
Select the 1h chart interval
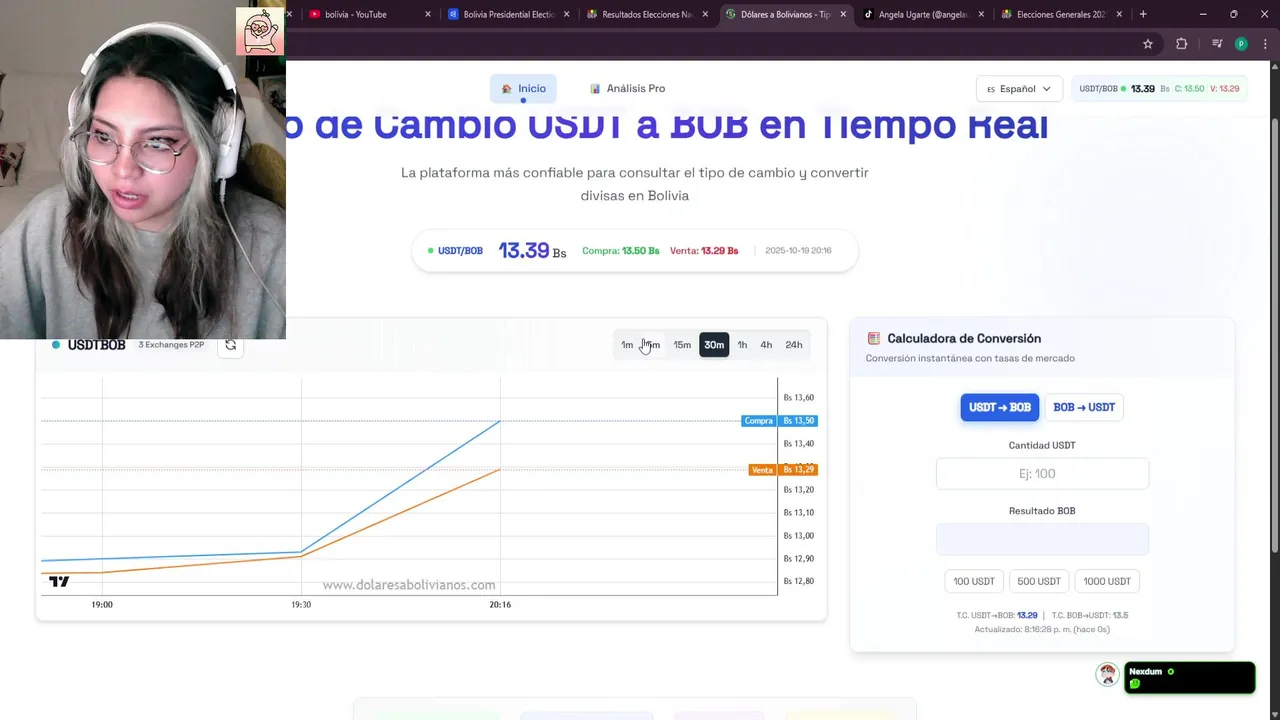click(742, 345)
